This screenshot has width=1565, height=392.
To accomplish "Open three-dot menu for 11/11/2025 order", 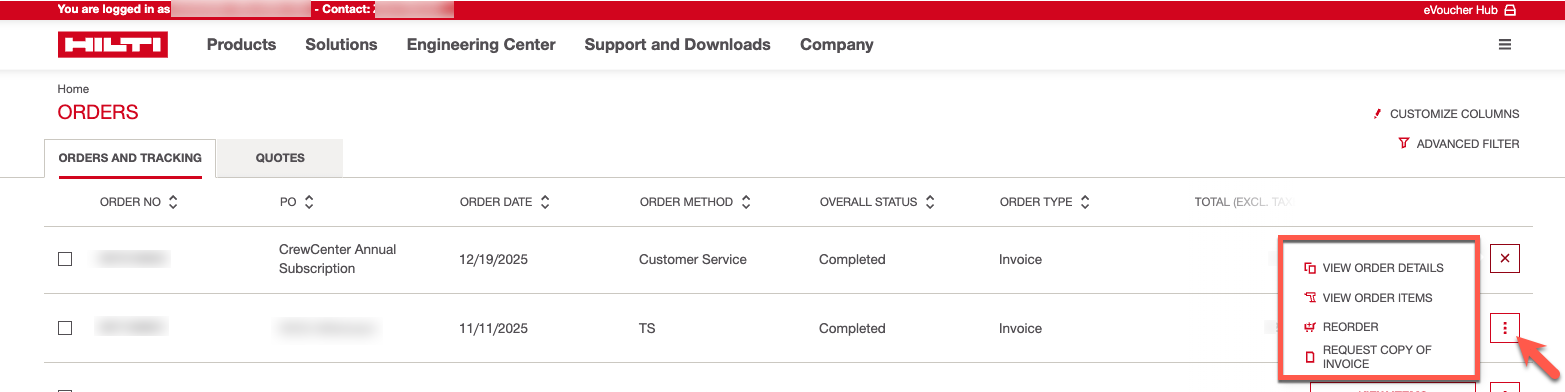I will point(1505,328).
